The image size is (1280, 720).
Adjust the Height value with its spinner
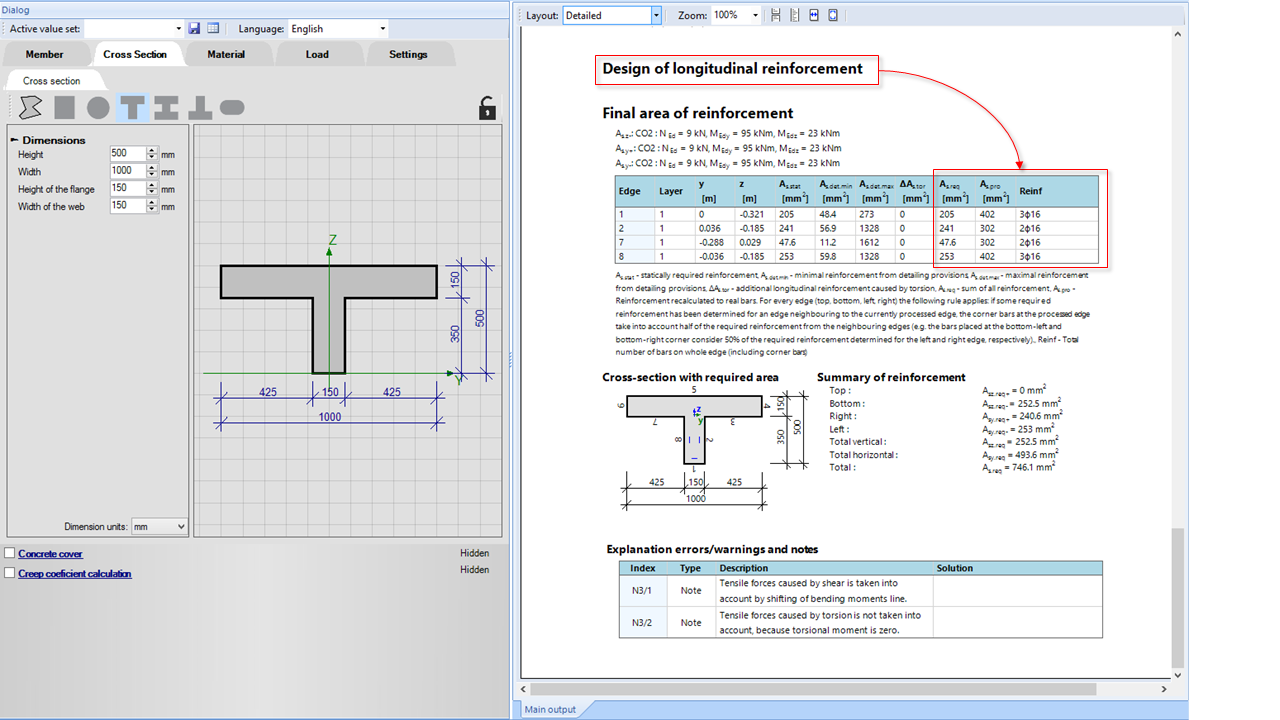coord(152,154)
